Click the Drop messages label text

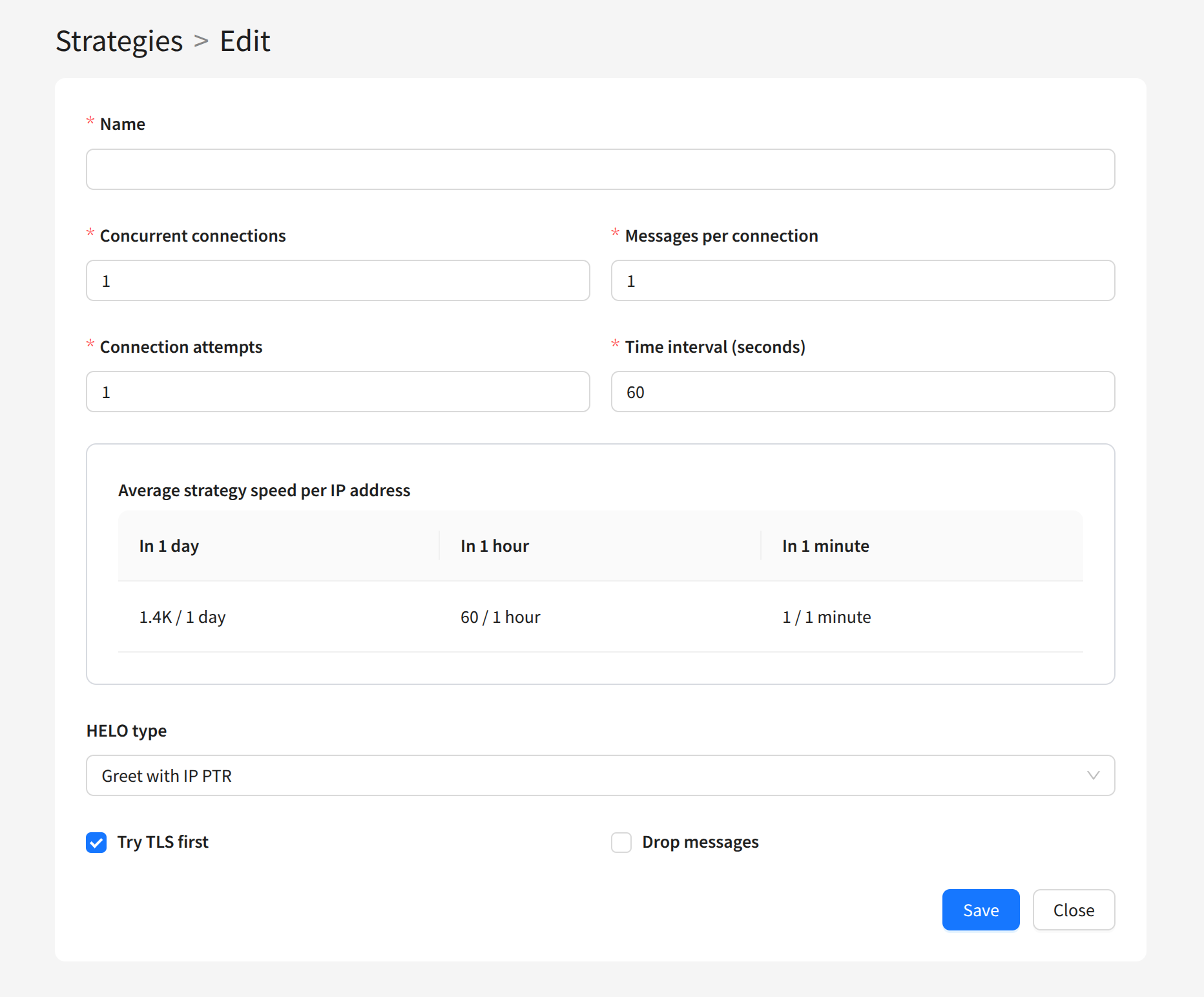point(700,843)
